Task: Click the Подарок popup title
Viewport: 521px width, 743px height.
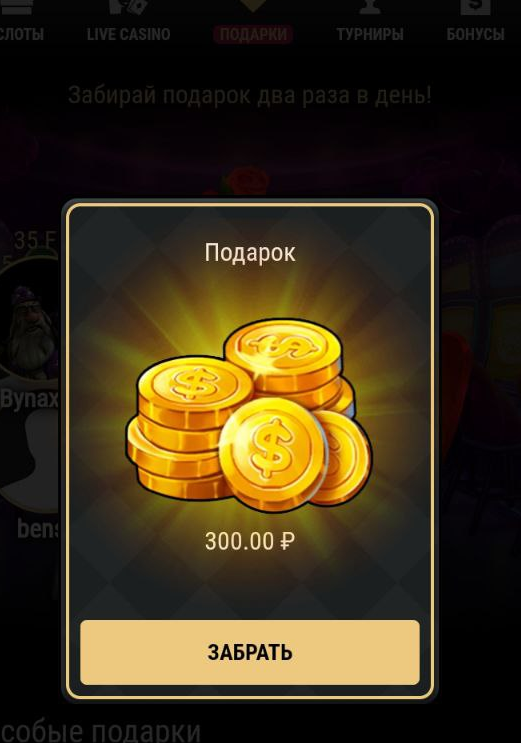Action: tap(250, 253)
